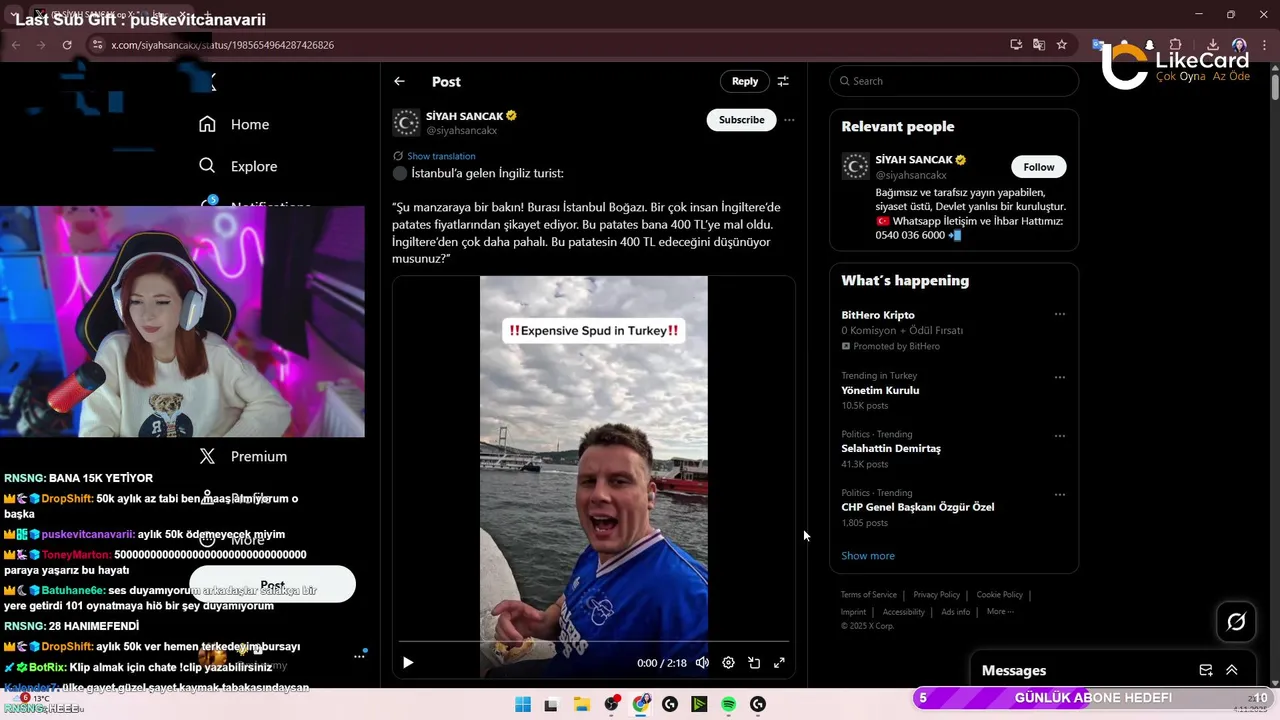1280x720 pixels.
Task: Click the Reply button
Action: click(745, 81)
